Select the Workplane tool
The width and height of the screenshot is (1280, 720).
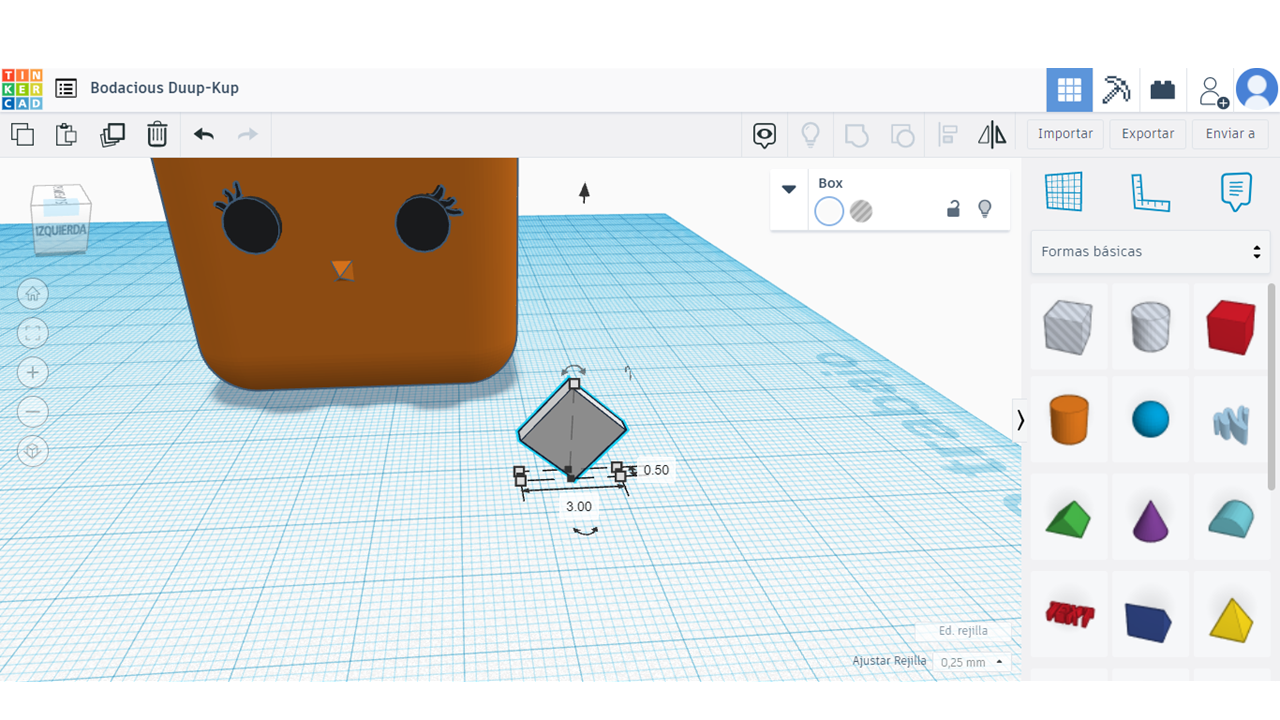(1064, 191)
